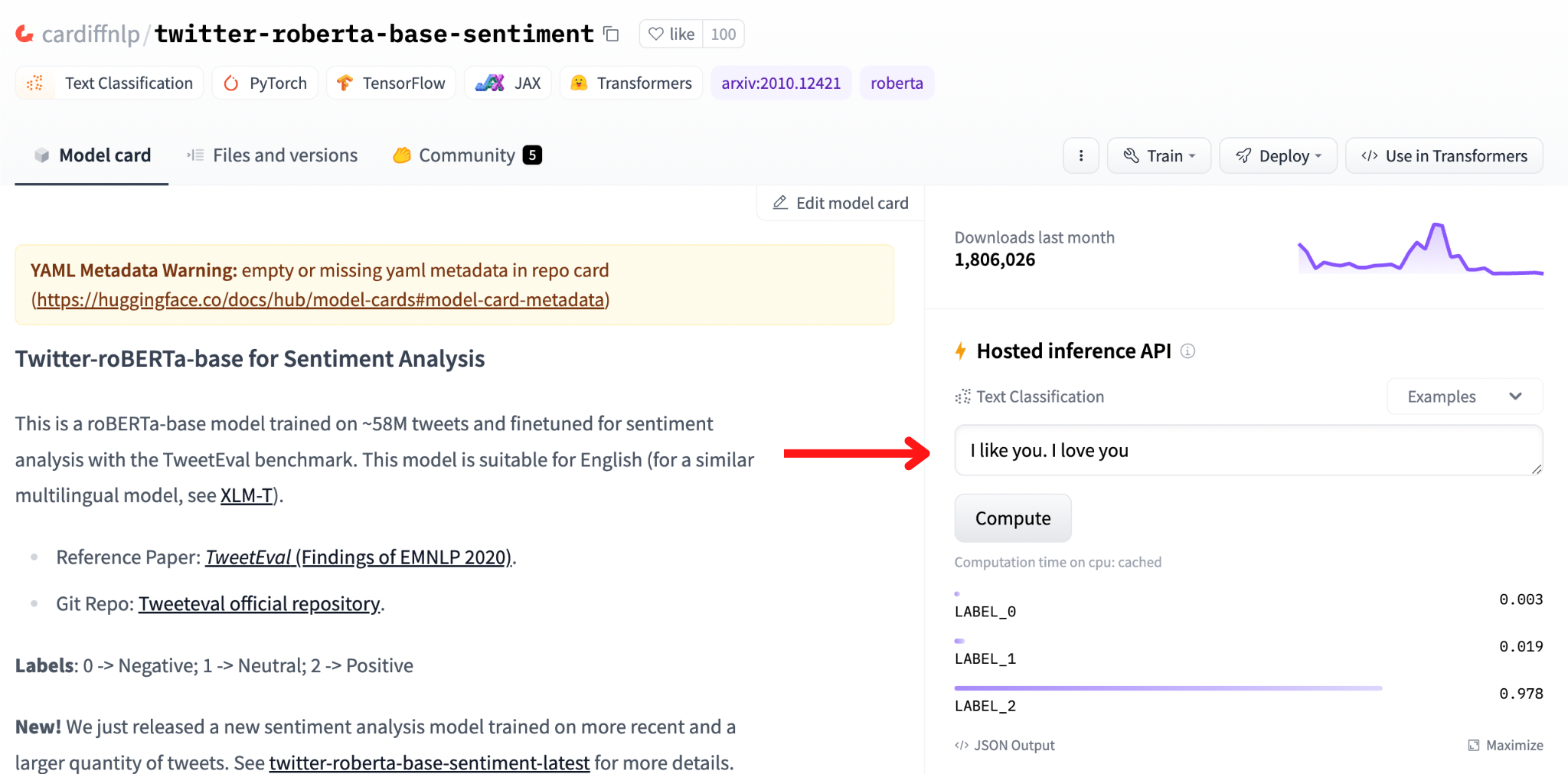Expand the Deploy dropdown
This screenshot has width=1568, height=774.
click(1279, 156)
